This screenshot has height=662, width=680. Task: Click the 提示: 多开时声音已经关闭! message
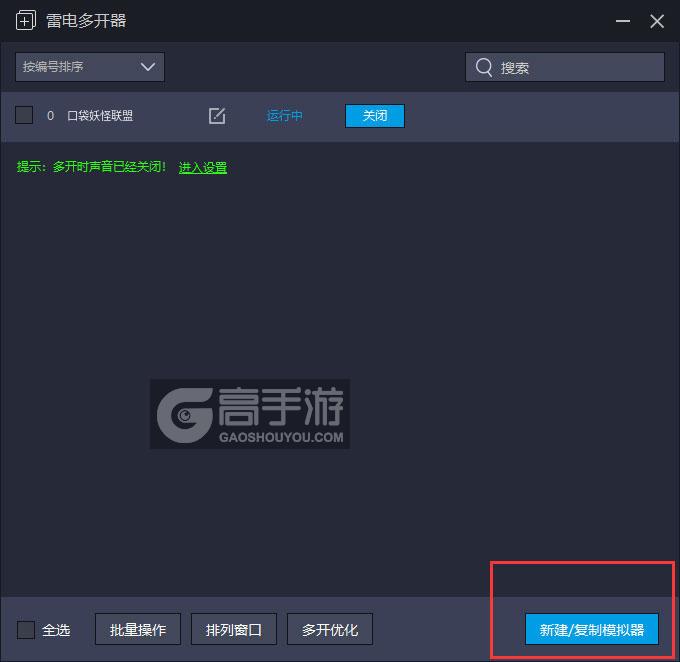(91, 167)
